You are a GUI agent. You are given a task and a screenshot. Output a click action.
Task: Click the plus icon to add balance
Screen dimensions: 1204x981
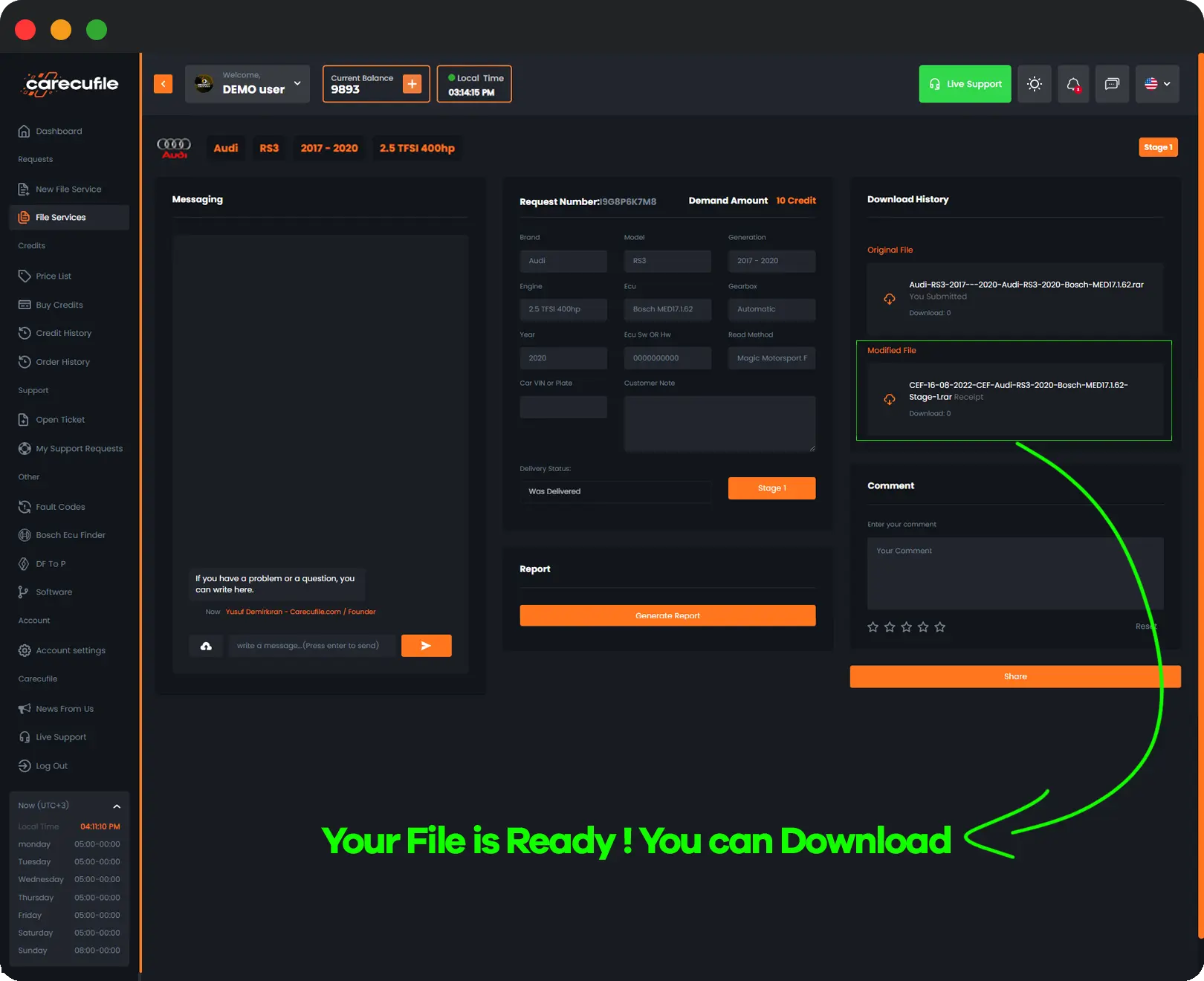tap(412, 84)
